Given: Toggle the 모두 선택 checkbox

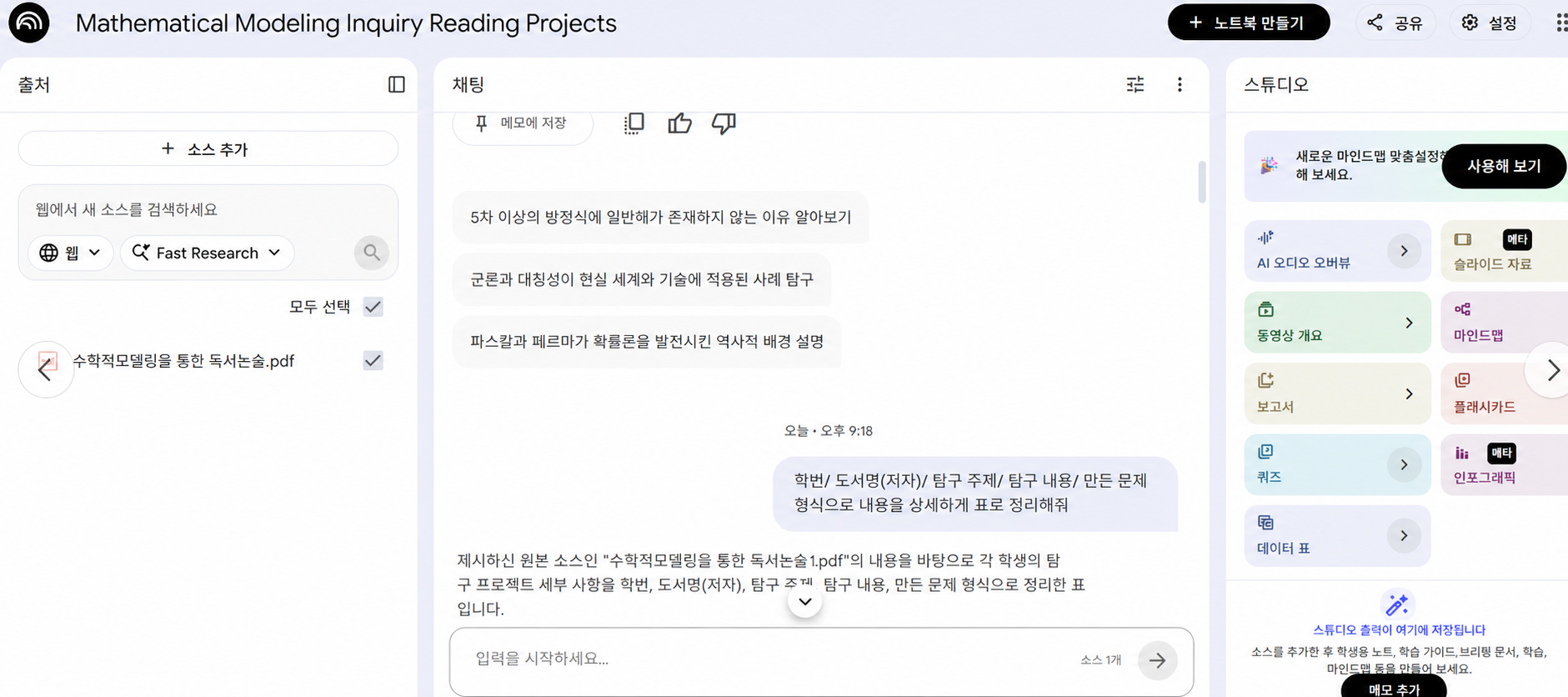Looking at the screenshot, I should point(373,307).
